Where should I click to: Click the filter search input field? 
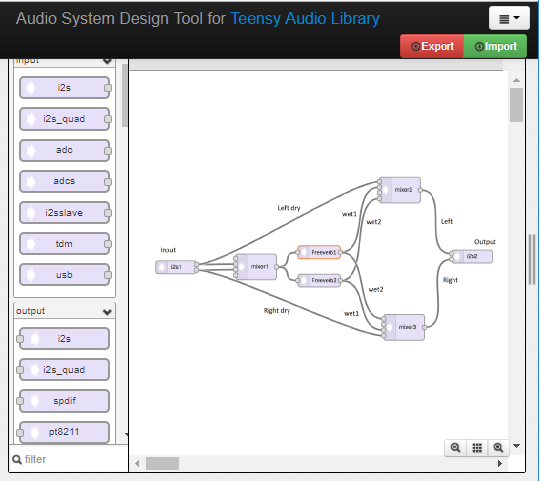68,459
